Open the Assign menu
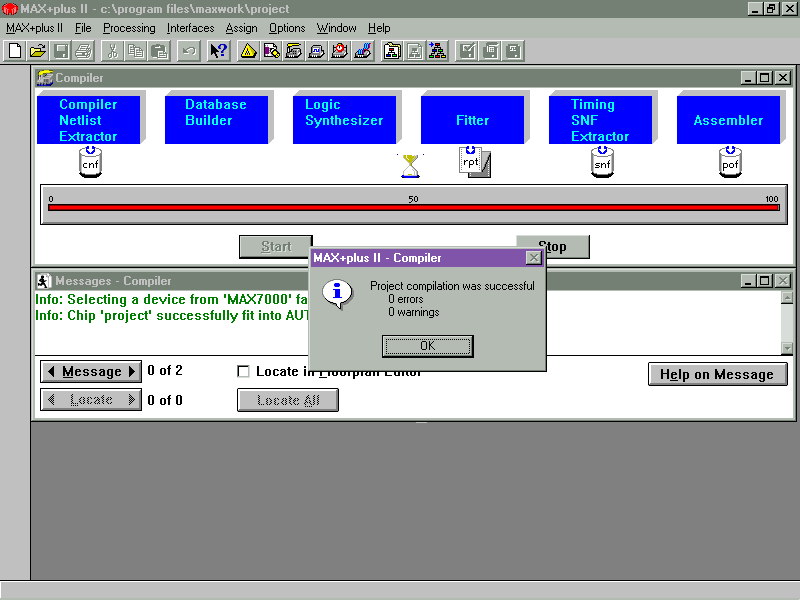The width and height of the screenshot is (800, 600). click(x=241, y=28)
